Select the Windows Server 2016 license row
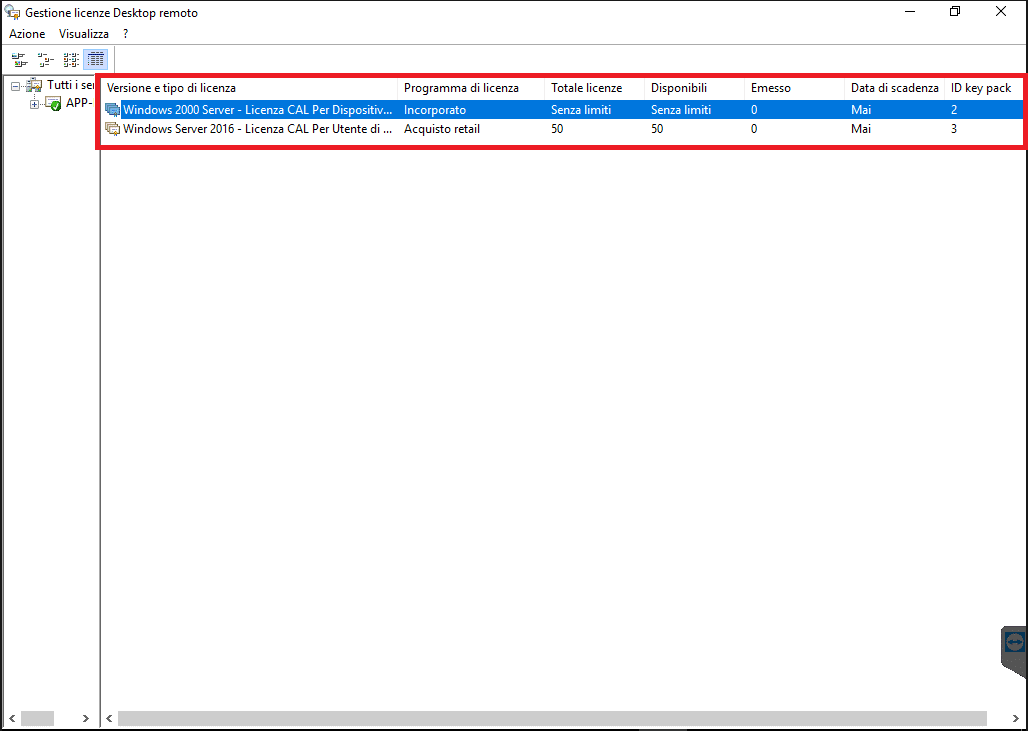This screenshot has height=731, width=1028. pos(563,129)
